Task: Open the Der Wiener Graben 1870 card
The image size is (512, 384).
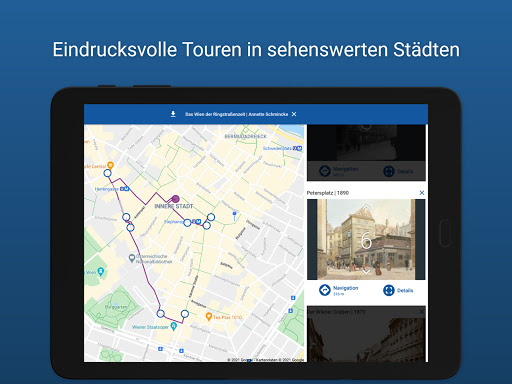Action: [366, 334]
